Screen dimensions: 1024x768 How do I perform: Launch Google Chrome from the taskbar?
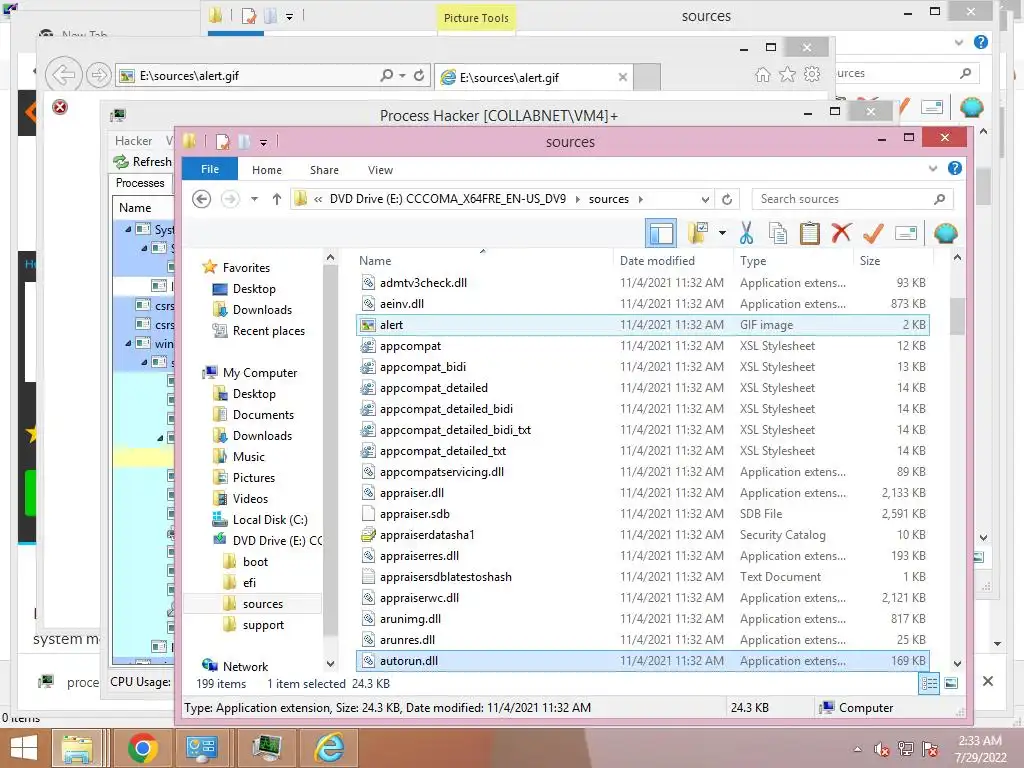pos(142,748)
